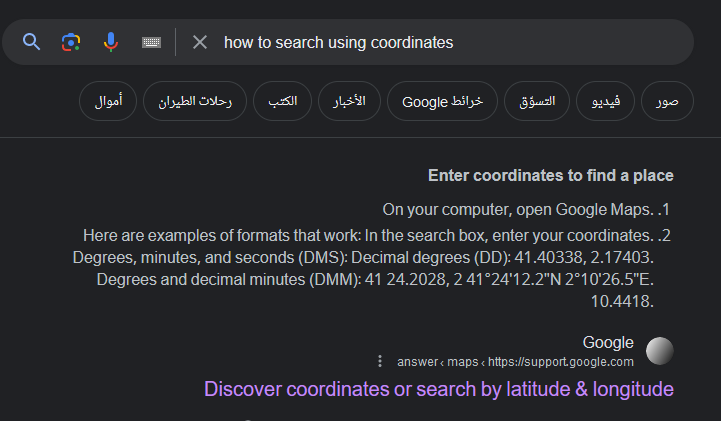Select the أموال finance filter tab

coord(108,101)
